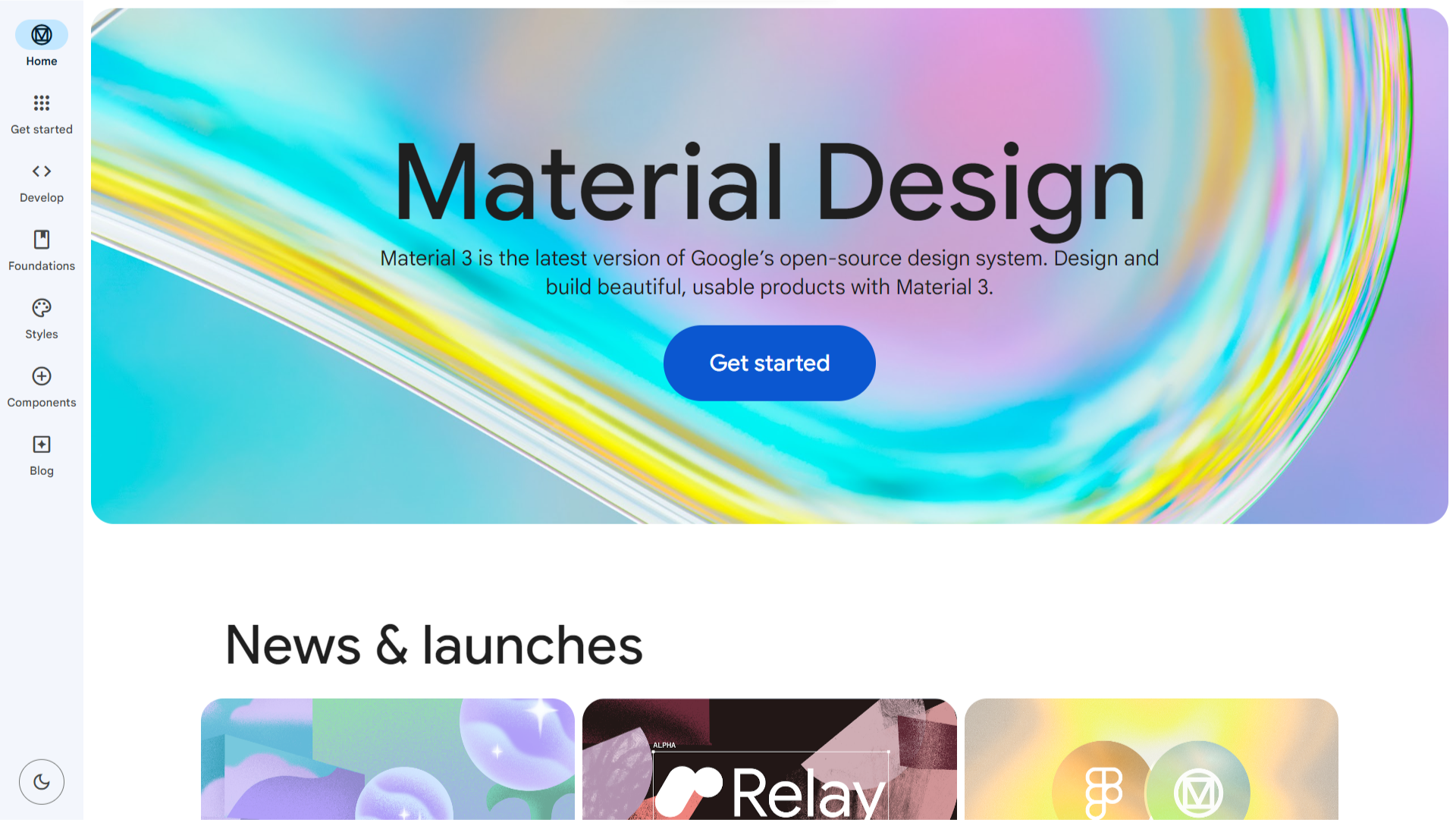Open the Components plus-circle icon

(42, 376)
